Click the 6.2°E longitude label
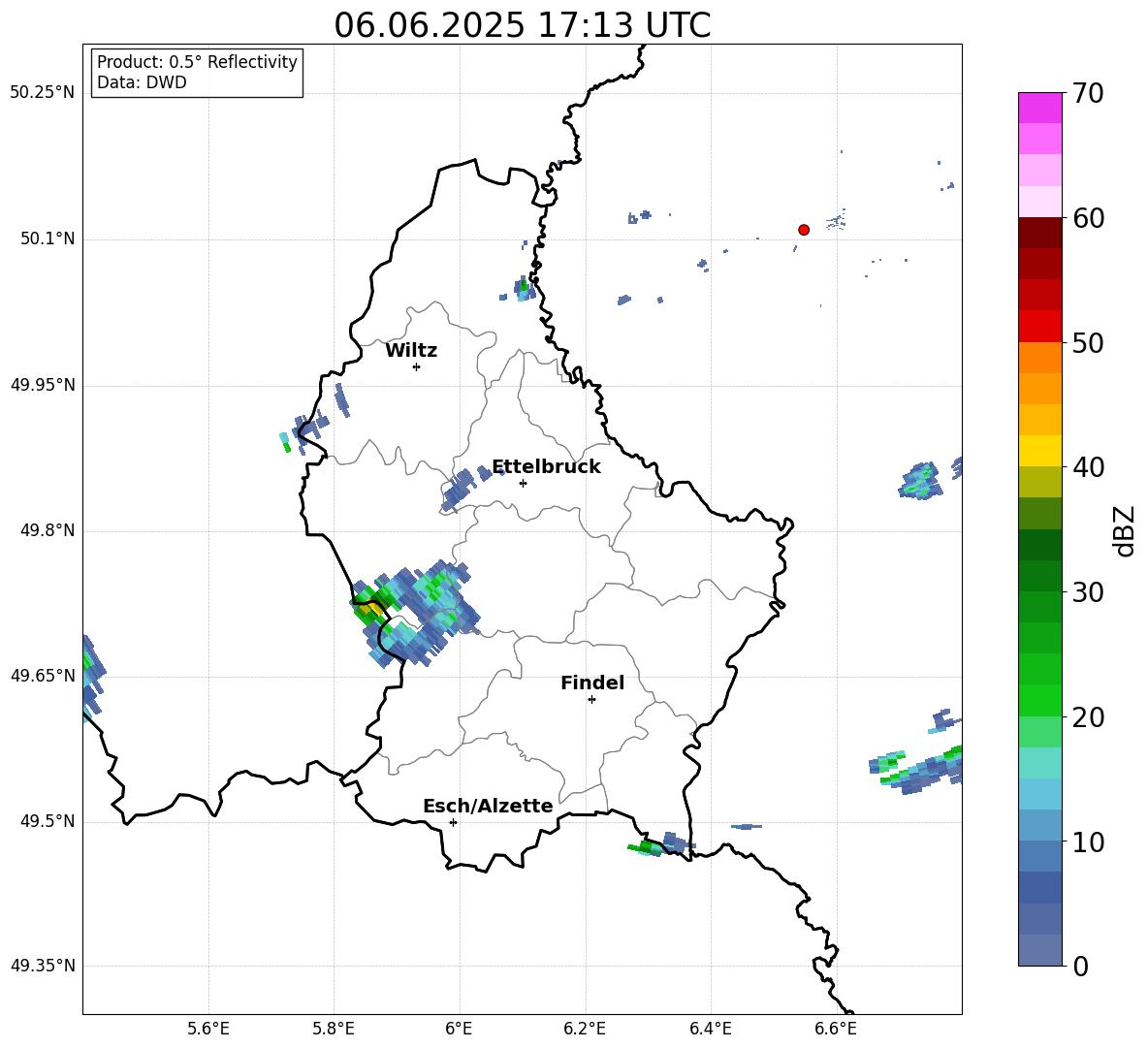Image resolution: width=1148 pixels, height=1048 pixels. coord(585,1029)
